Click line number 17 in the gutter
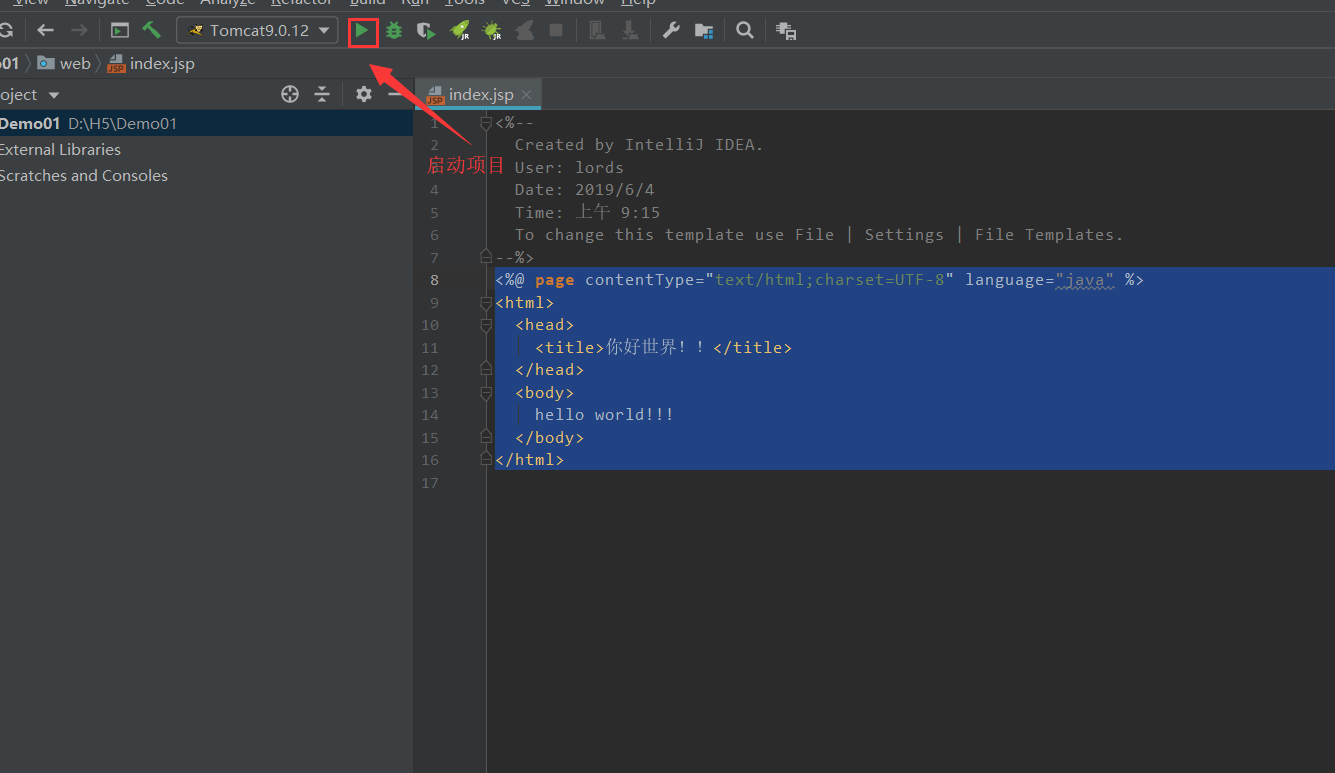Viewport: 1335px width, 773px height. pyautogui.click(x=430, y=482)
